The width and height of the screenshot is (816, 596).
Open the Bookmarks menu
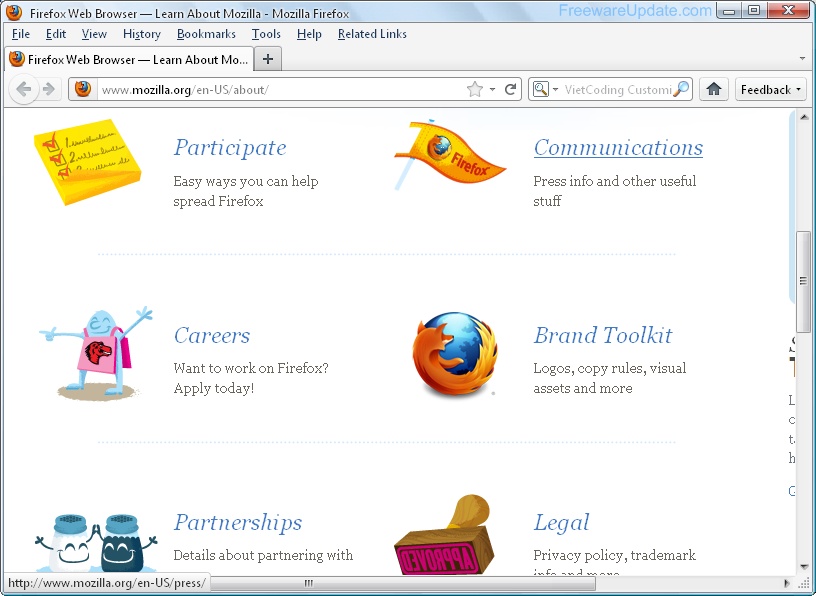coord(206,34)
